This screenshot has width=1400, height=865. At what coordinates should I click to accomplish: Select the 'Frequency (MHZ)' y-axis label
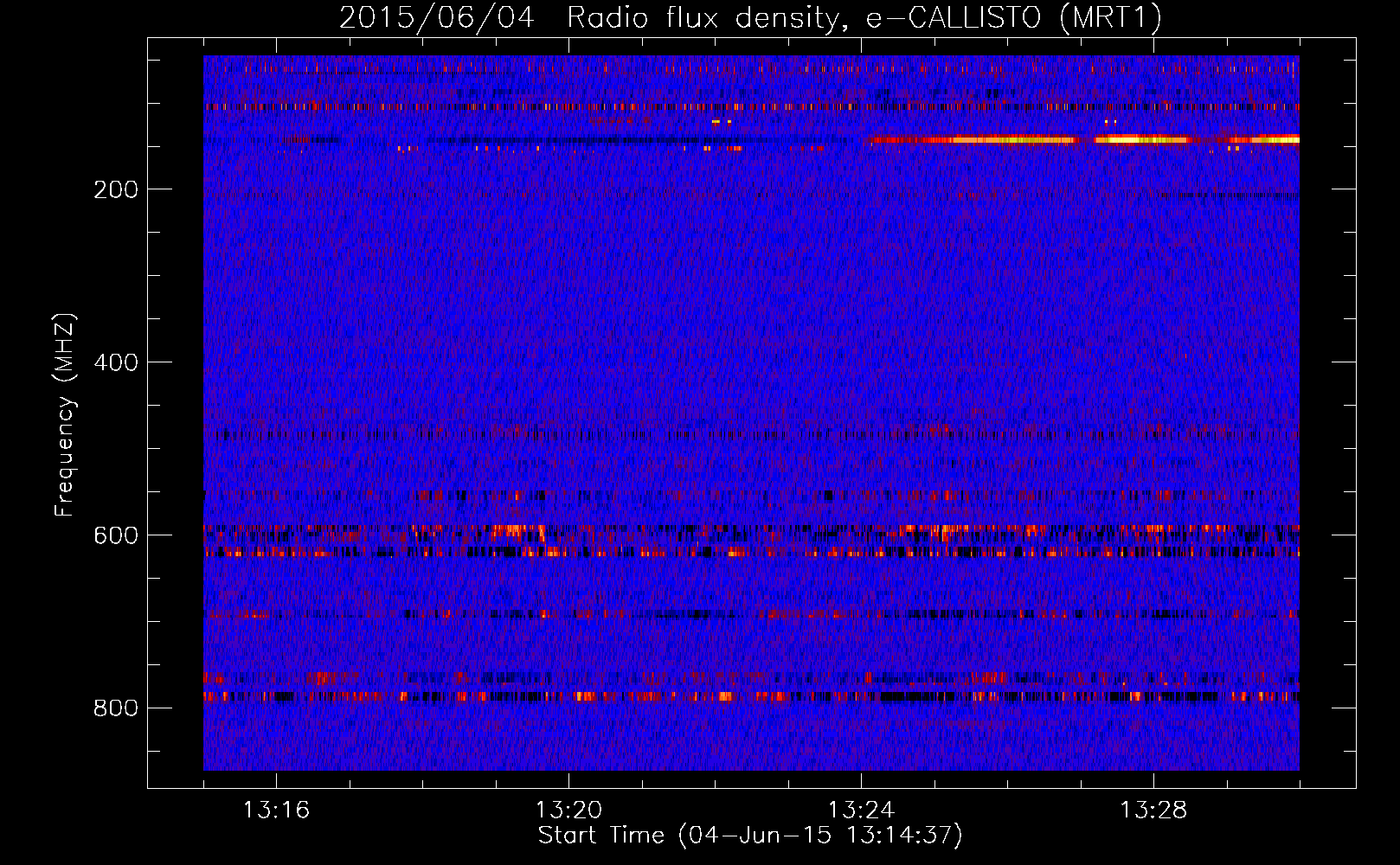tap(65, 415)
